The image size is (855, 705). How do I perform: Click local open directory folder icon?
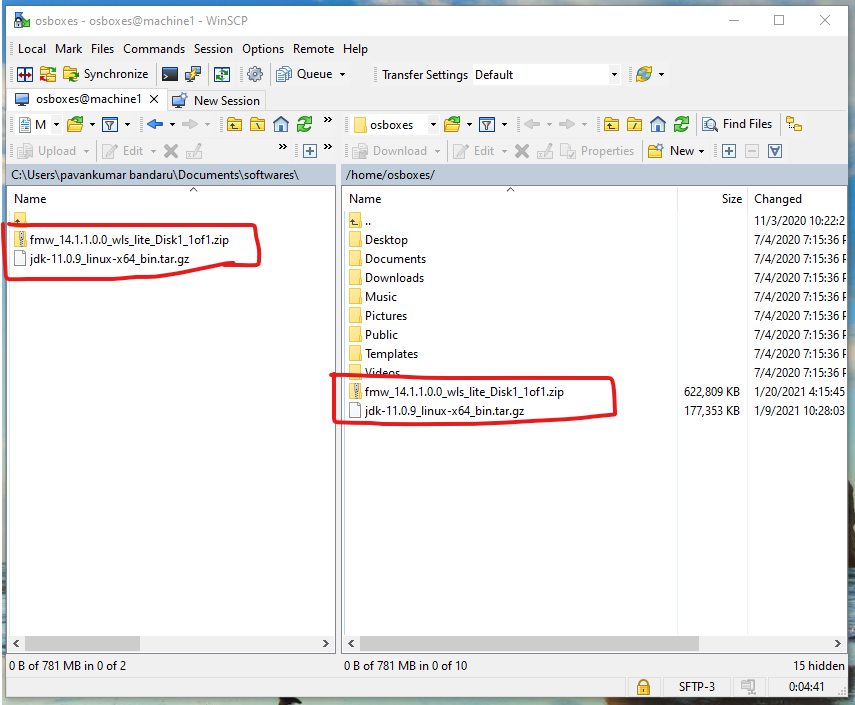pyautogui.click(x=75, y=125)
